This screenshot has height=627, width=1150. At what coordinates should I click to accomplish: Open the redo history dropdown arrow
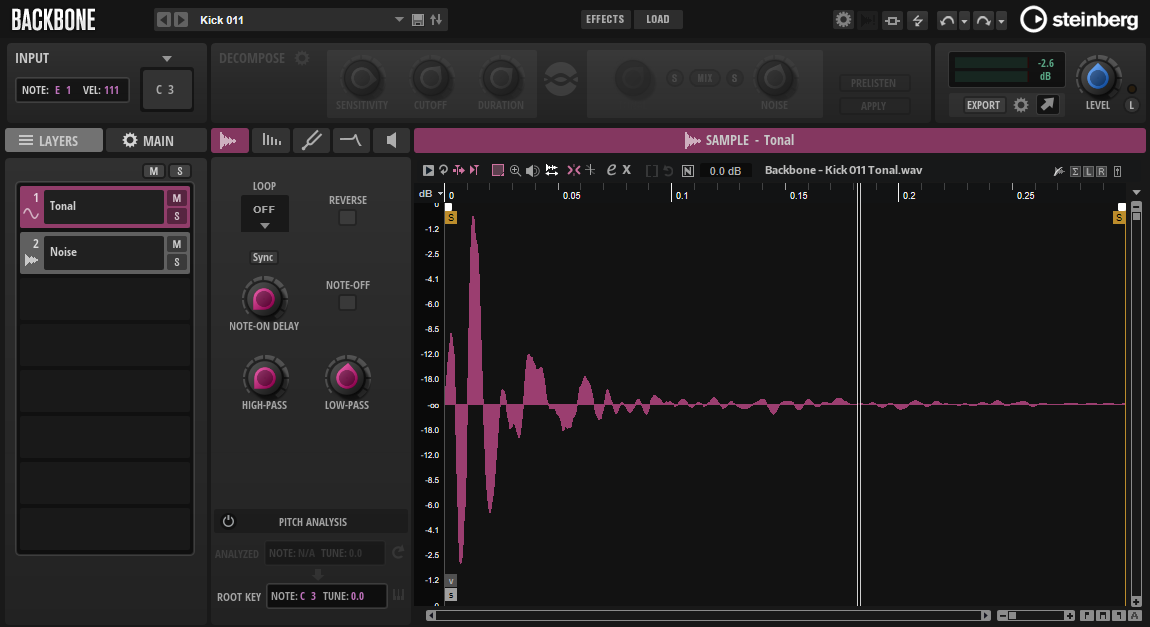click(x=1001, y=21)
